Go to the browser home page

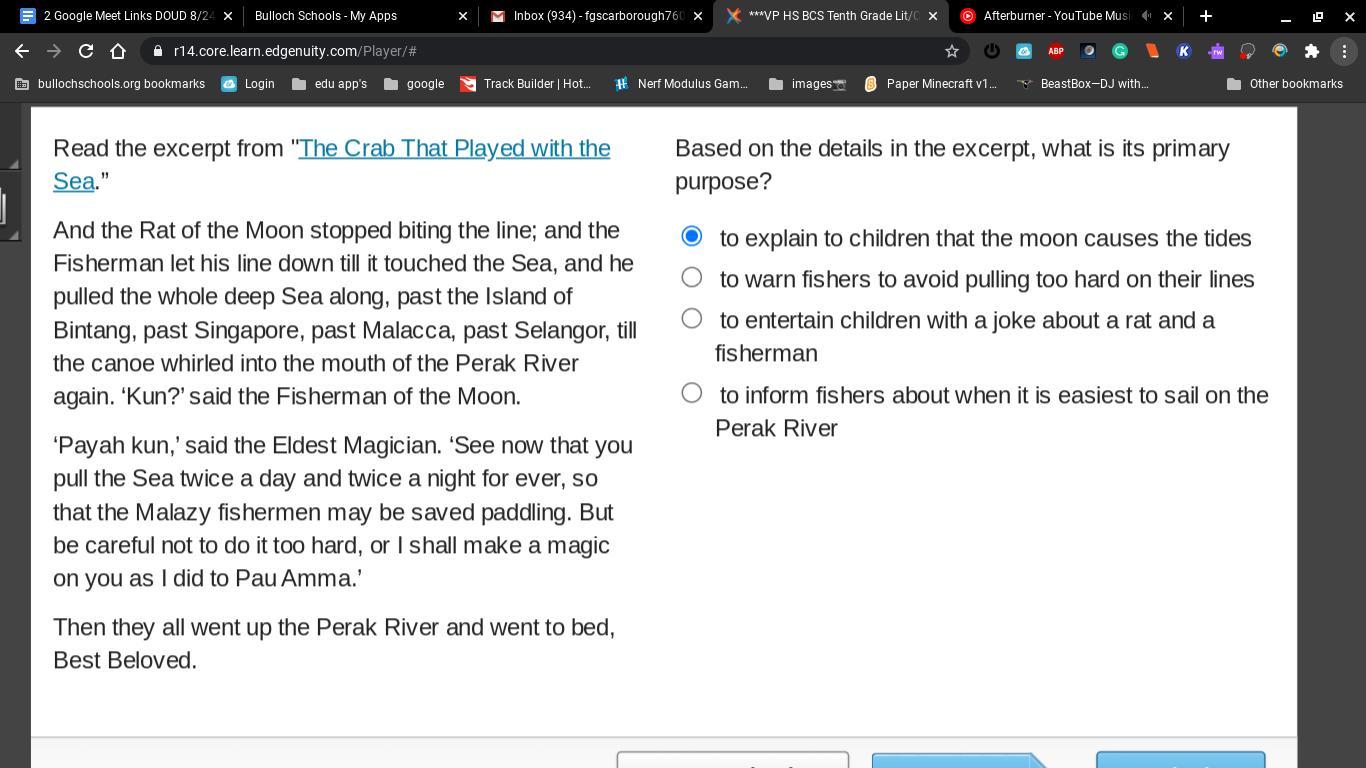(118, 51)
